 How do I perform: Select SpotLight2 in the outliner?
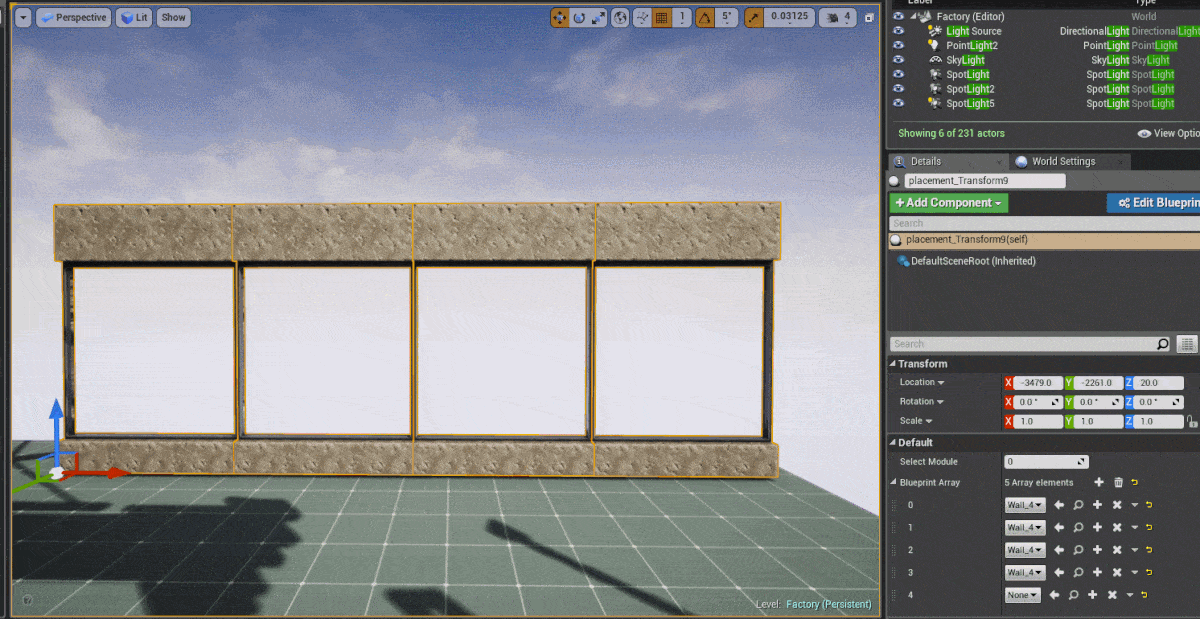click(x=970, y=89)
